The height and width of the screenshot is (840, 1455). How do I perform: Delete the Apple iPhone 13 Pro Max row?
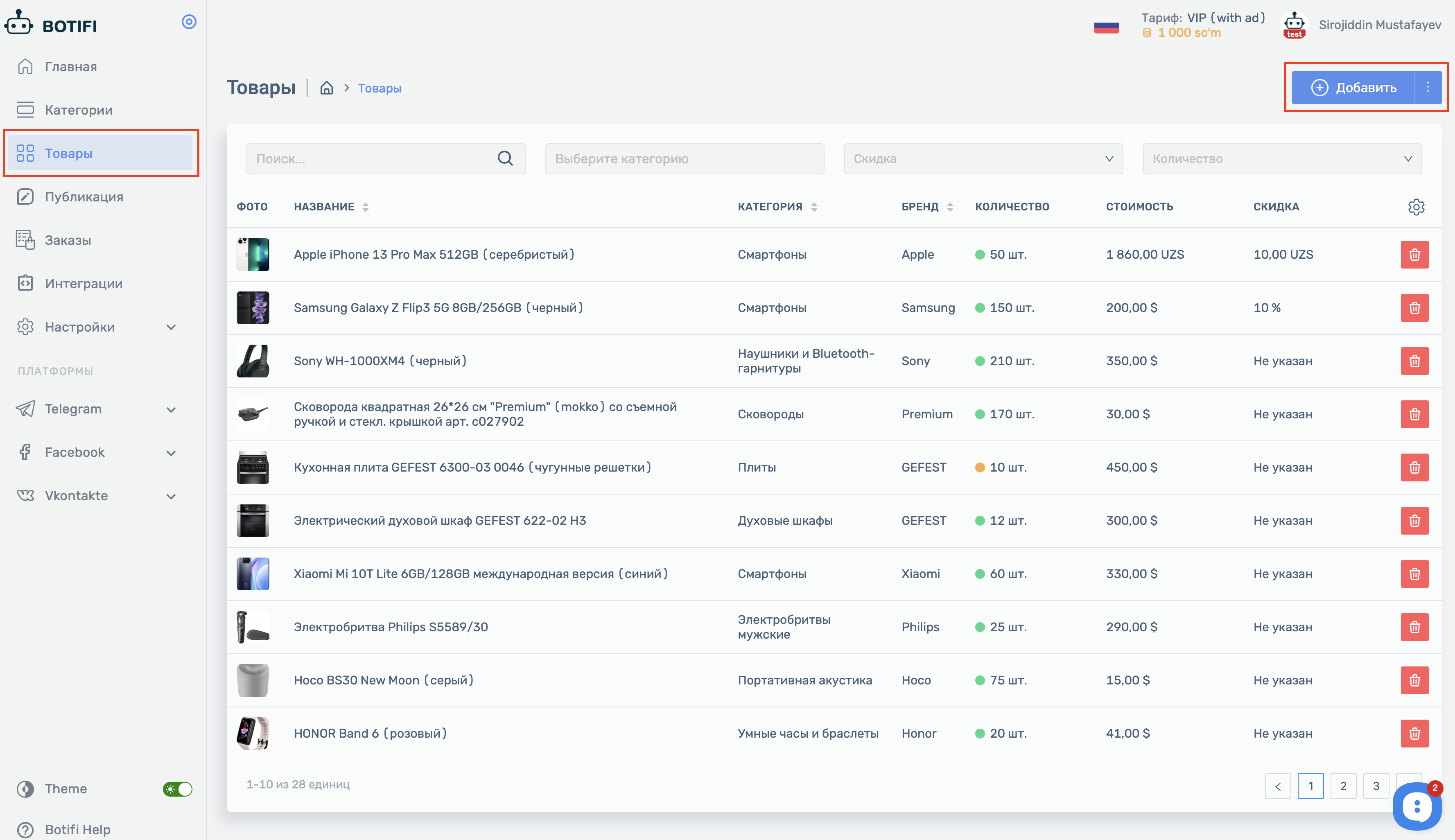point(1414,255)
